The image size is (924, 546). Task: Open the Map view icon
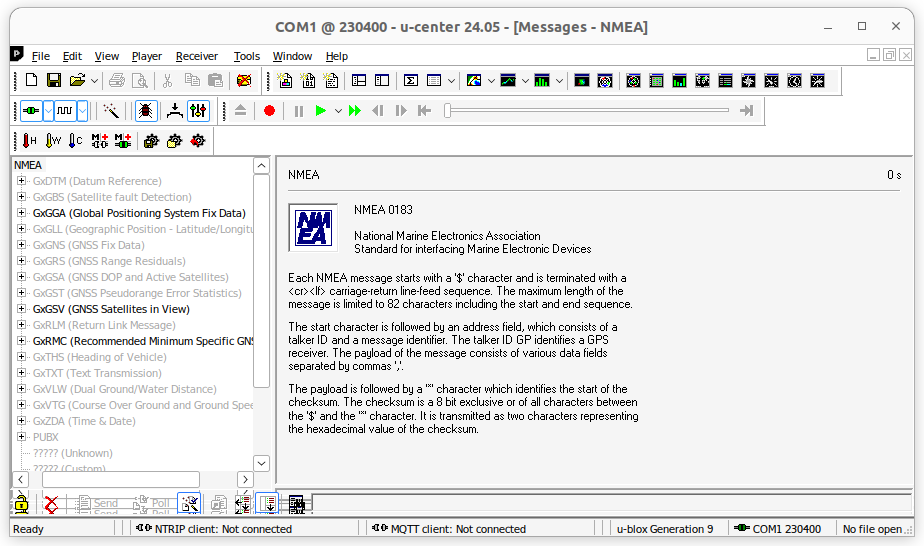[474, 81]
